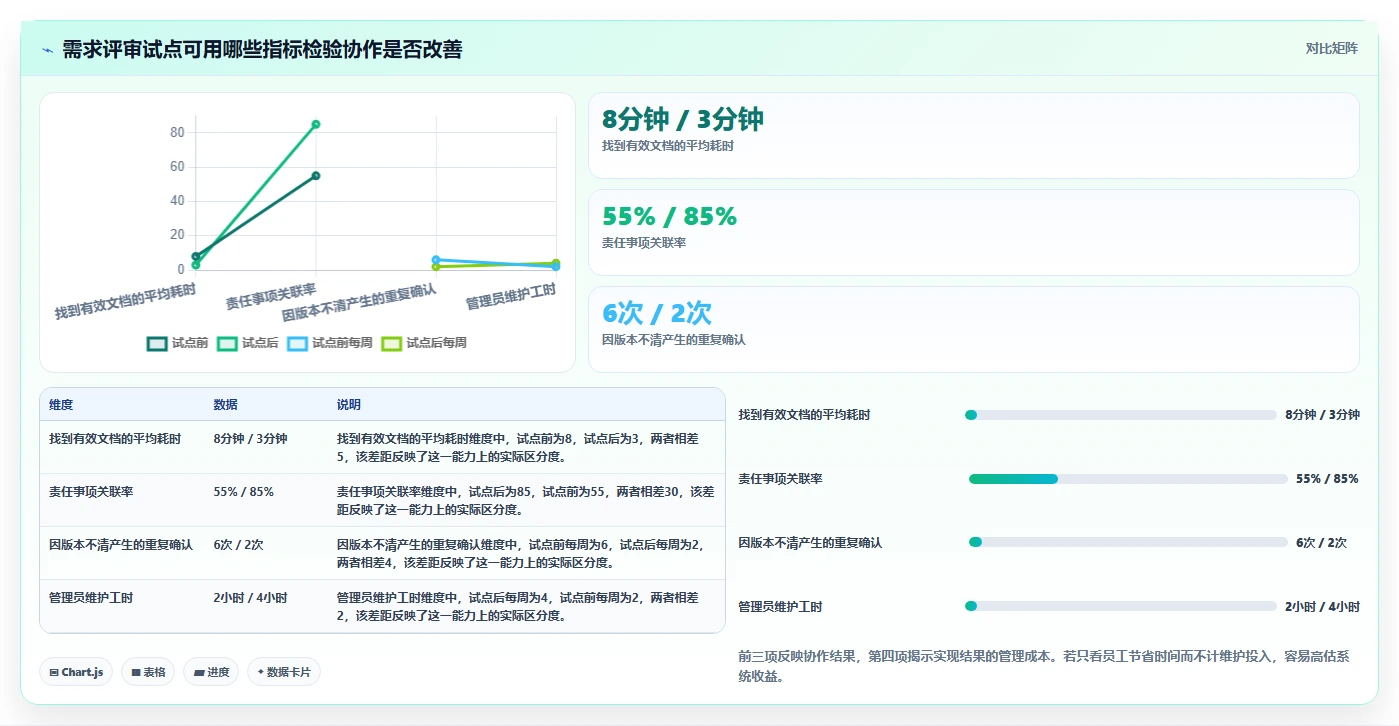
Task: Click the 维度 column header
Action: click(x=61, y=405)
